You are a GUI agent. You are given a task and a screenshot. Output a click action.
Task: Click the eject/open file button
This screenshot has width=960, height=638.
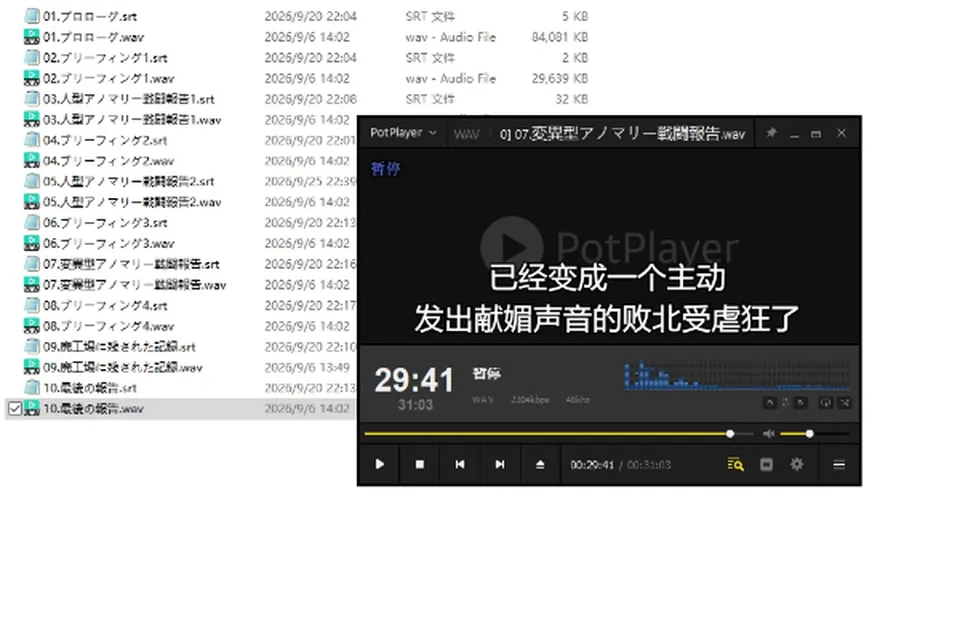[539, 464]
